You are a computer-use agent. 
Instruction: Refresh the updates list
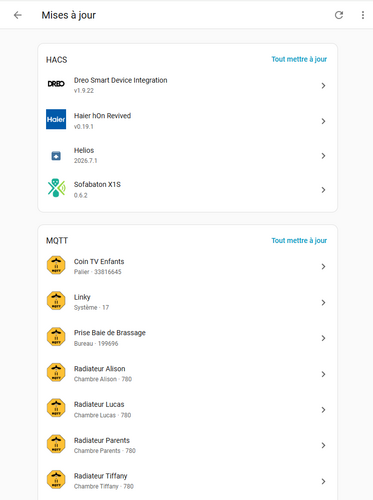click(x=339, y=15)
